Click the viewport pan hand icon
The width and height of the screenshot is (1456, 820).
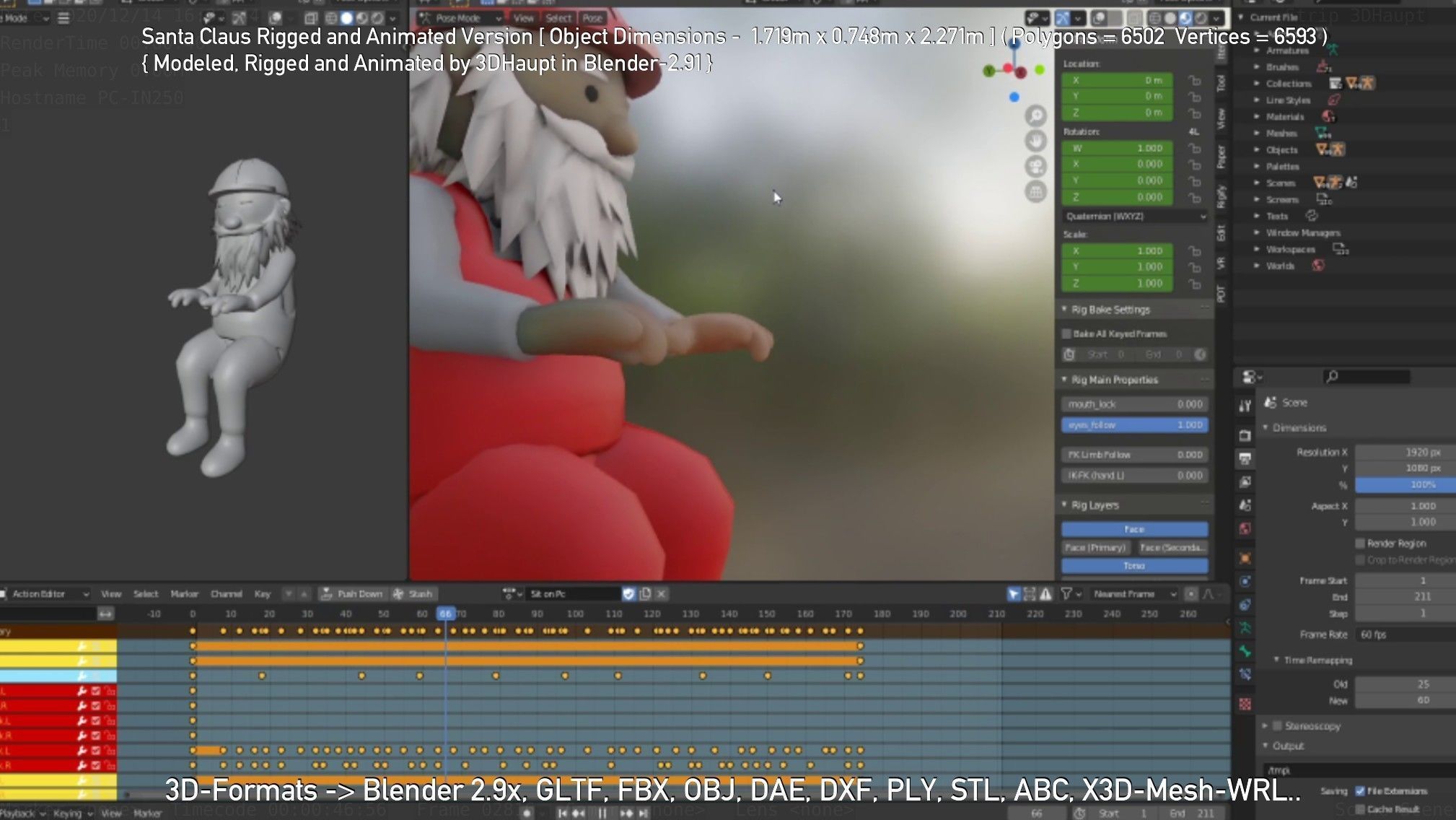click(x=1036, y=141)
